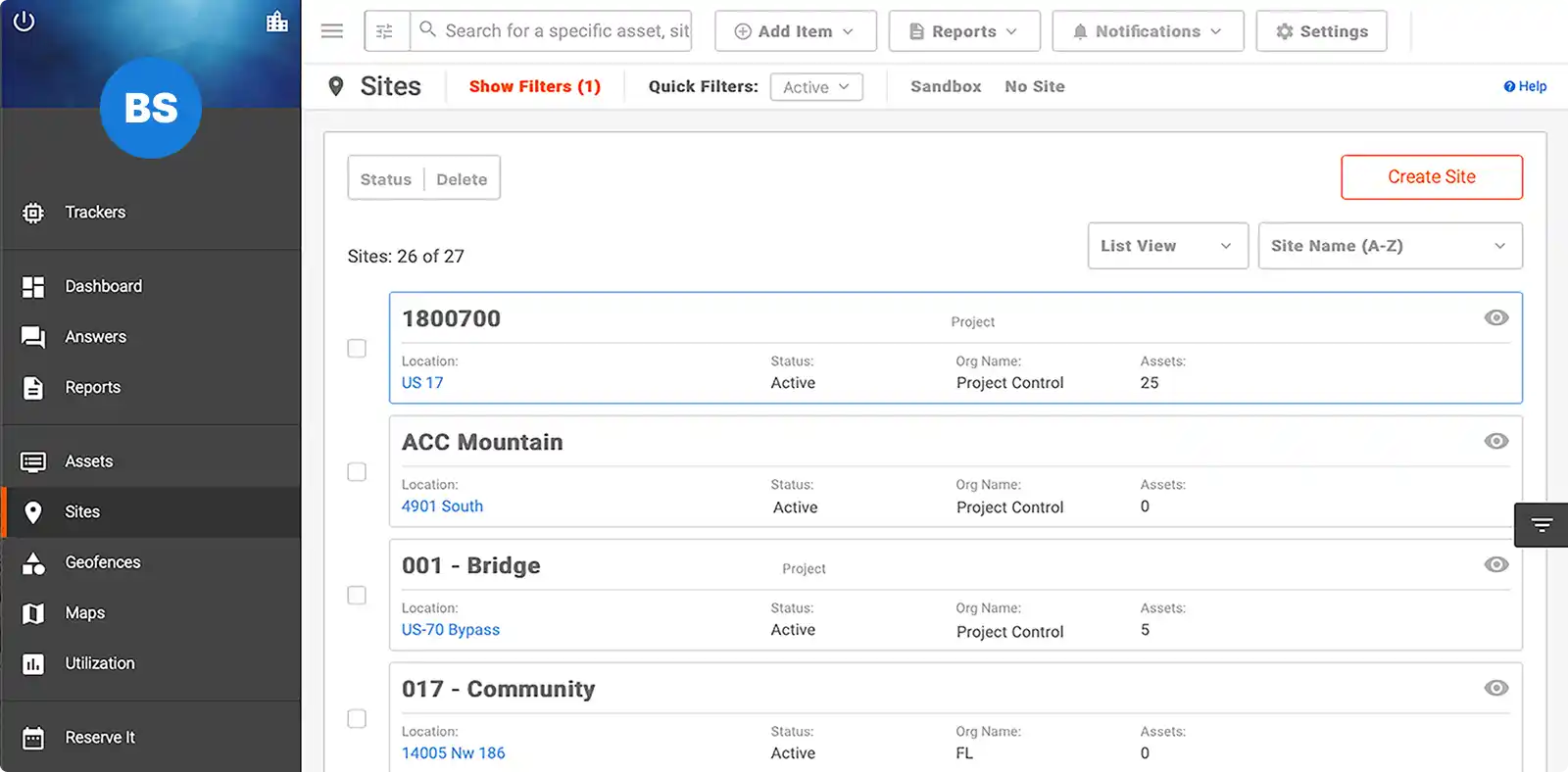Click the power icon in sidebar header
The image size is (1568, 772).
pyautogui.click(x=24, y=22)
